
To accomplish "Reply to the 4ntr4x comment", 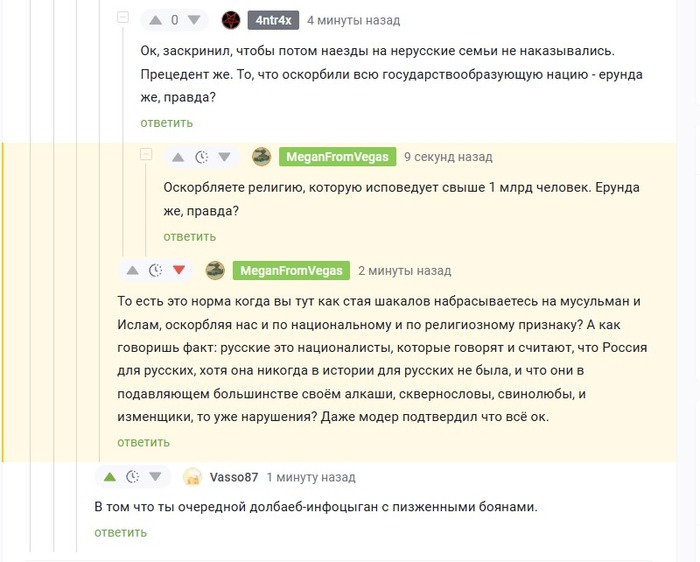I will (x=166, y=122).
